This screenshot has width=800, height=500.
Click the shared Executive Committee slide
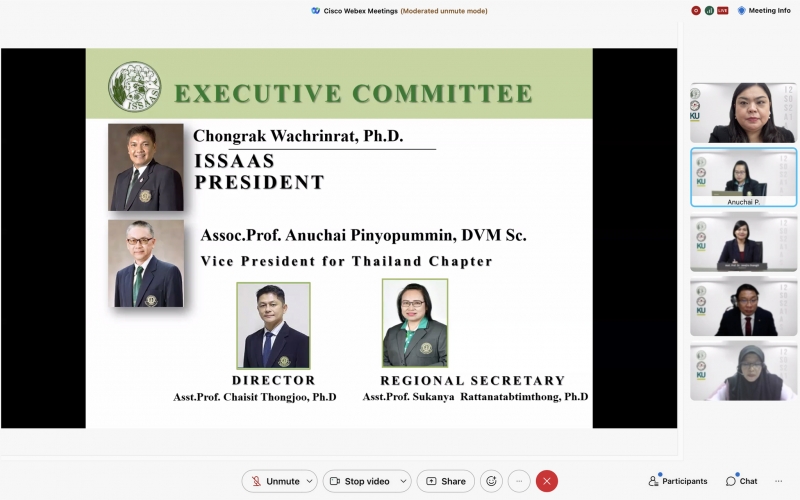(339, 238)
